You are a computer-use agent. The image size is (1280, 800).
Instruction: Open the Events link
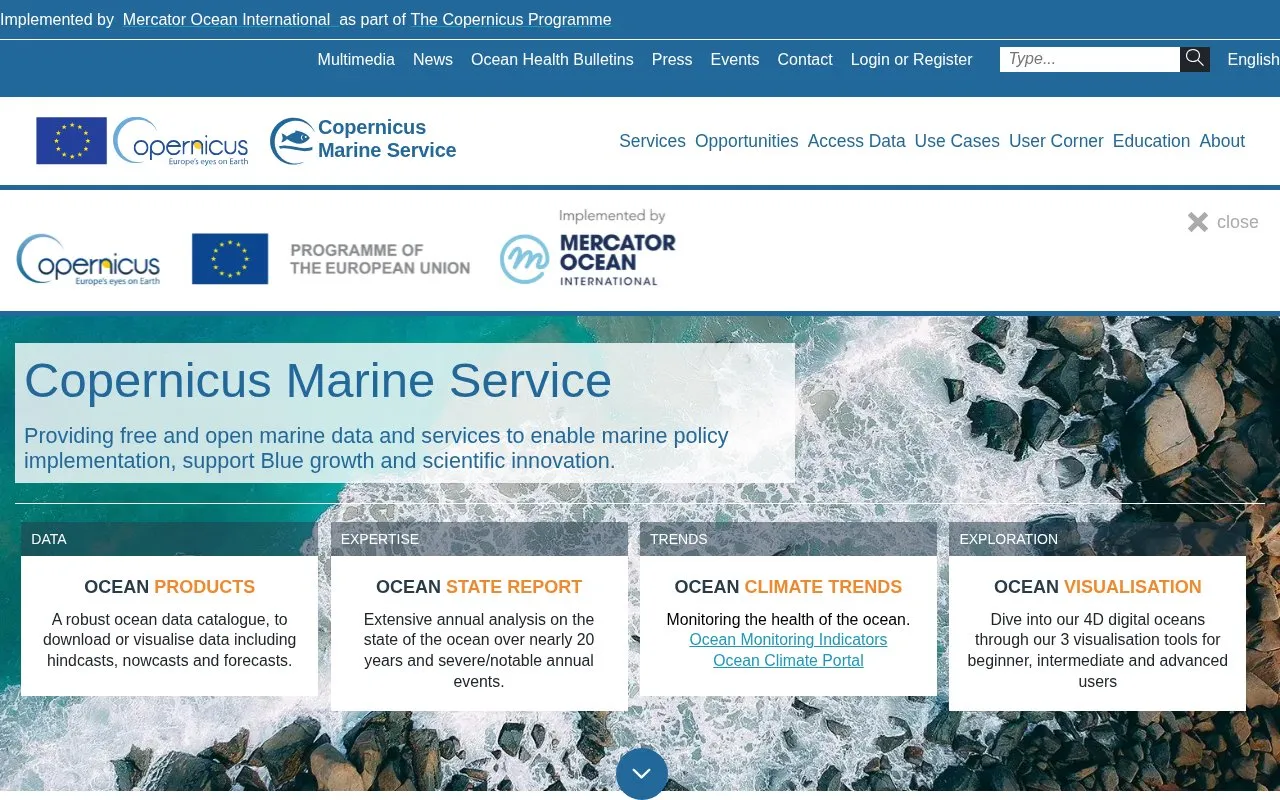tap(735, 59)
